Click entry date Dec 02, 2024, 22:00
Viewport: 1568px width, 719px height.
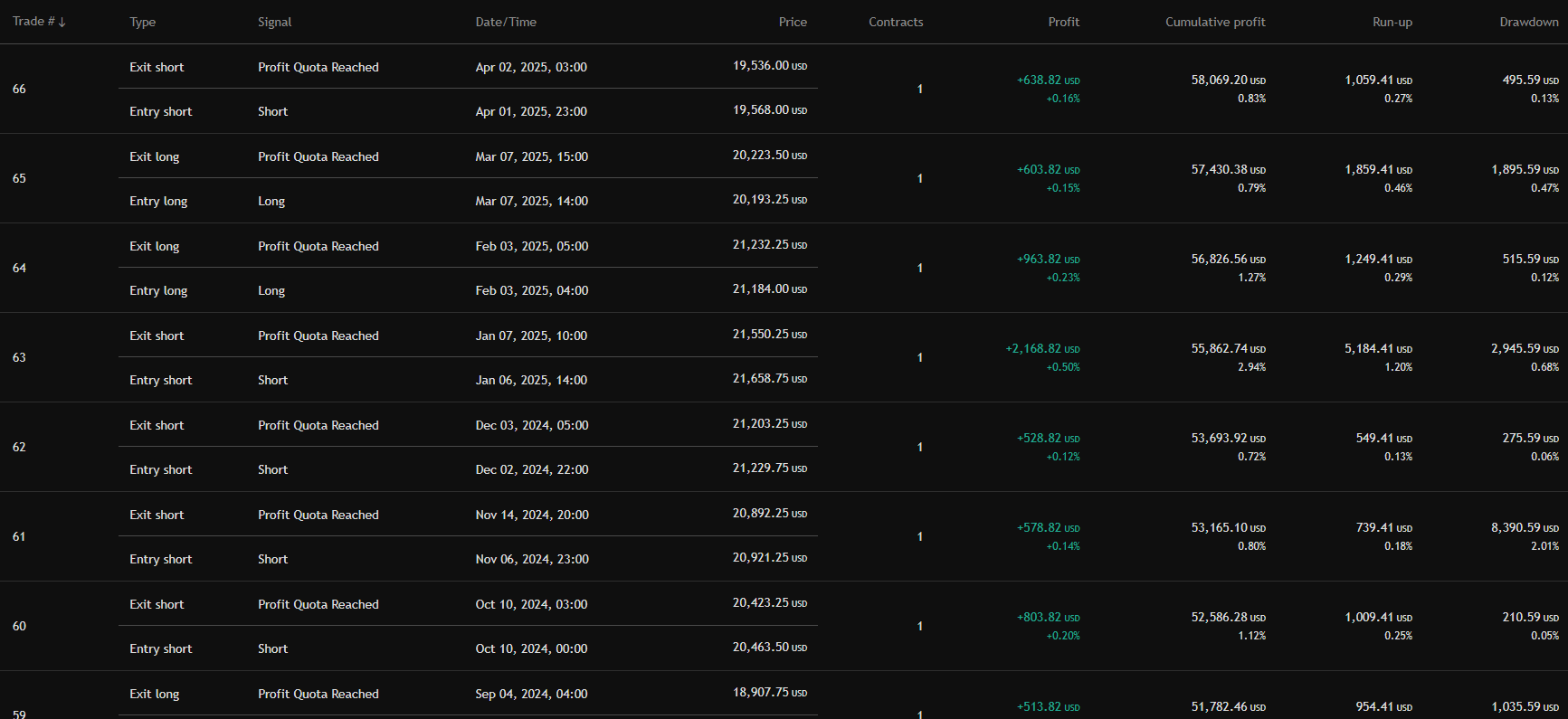click(532, 469)
